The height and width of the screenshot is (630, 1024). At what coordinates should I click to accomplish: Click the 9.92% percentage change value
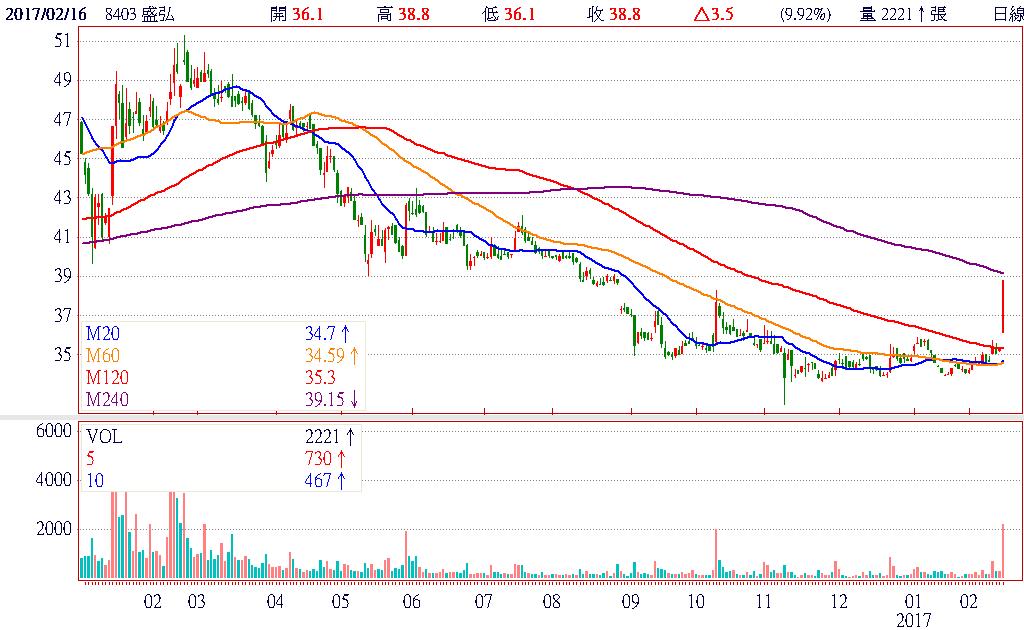pyautogui.click(x=803, y=15)
